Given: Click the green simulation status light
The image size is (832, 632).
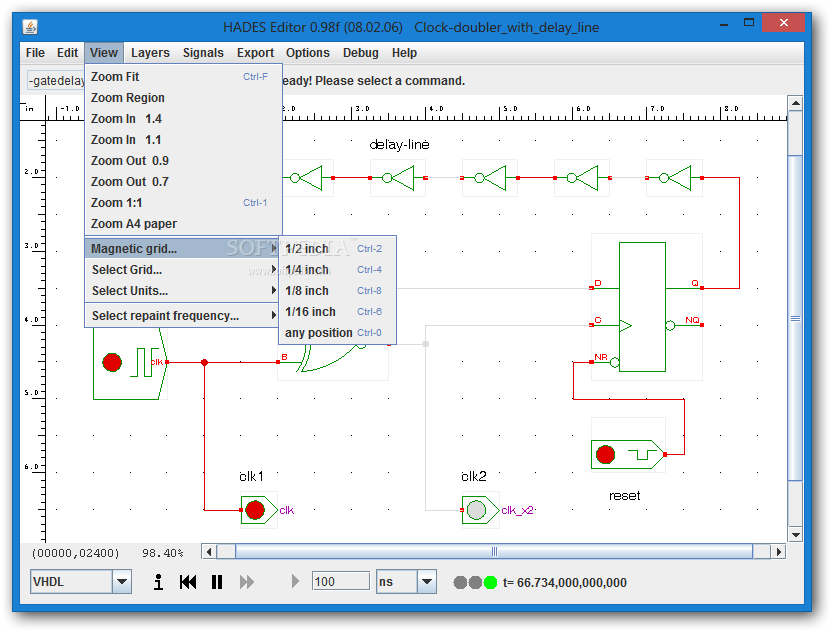Looking at the screenshot, I should [490, 583].
